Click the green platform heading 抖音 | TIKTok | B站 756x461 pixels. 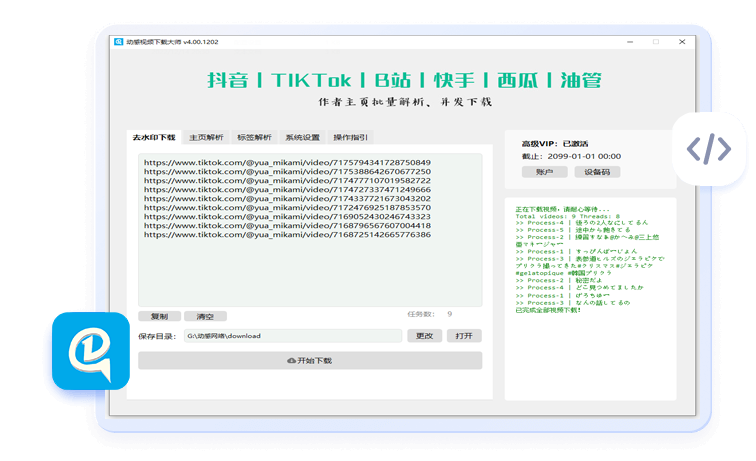pyautogui.click(x=405, y=80)
